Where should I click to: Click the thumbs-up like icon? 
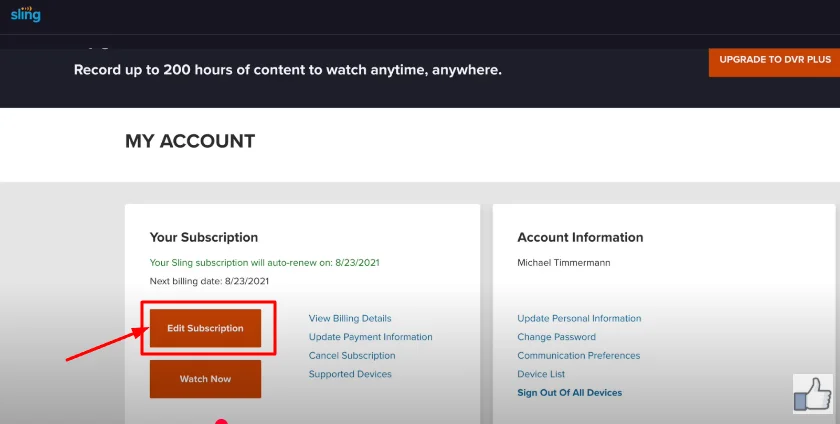pyautogui.click(x=813, y=394)
